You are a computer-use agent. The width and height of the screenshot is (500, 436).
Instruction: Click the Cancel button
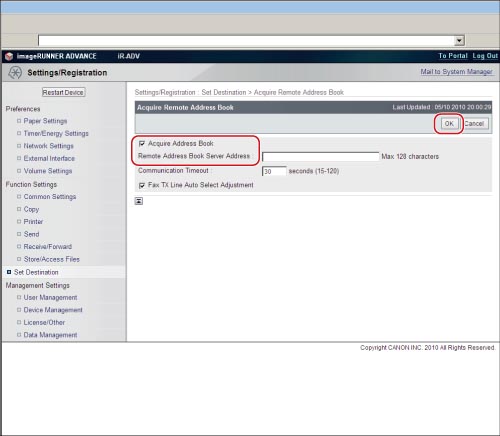474,124
